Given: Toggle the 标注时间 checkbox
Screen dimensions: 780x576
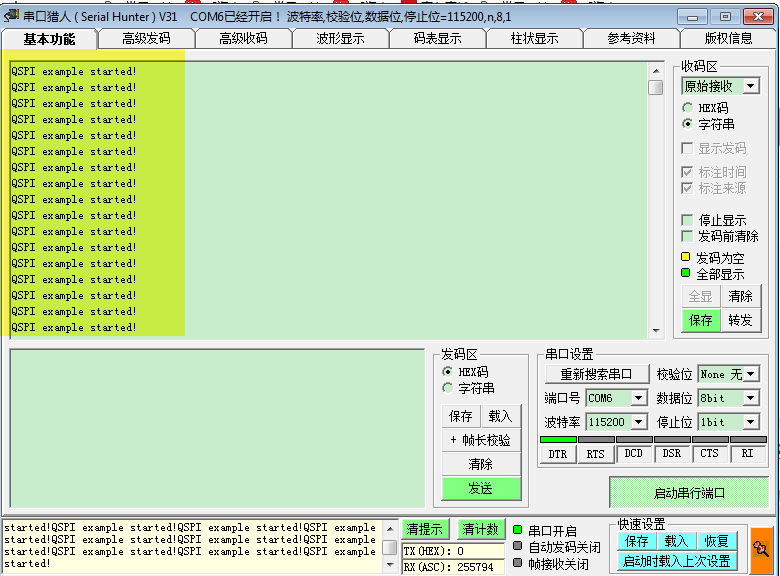Looking at the screenshot, I should (x=687, y=172).
